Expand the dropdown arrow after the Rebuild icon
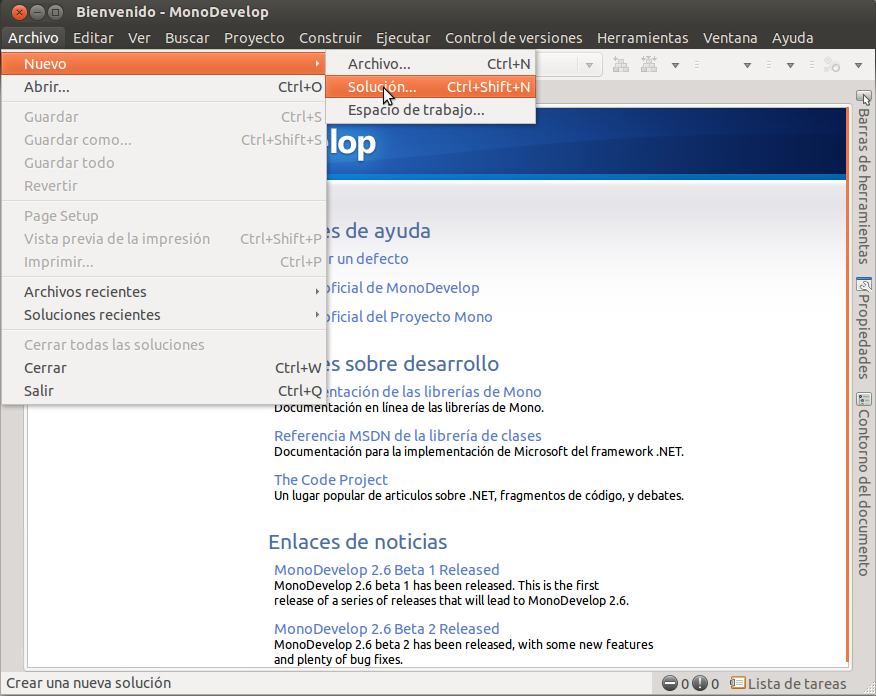Screen dimensions: 876x696 tap(675, 65)
